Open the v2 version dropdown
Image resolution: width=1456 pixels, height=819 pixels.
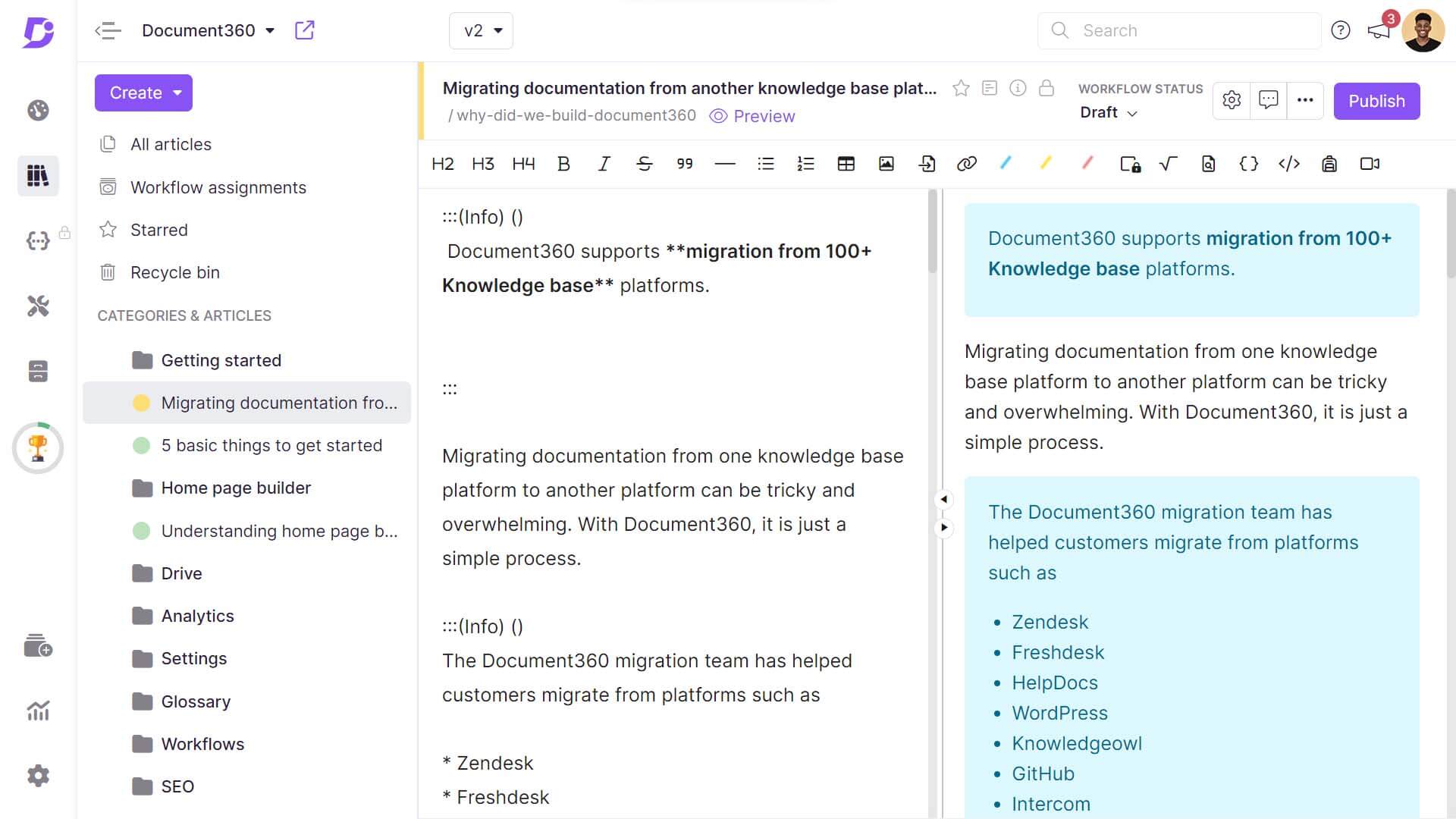pos(482,31)
